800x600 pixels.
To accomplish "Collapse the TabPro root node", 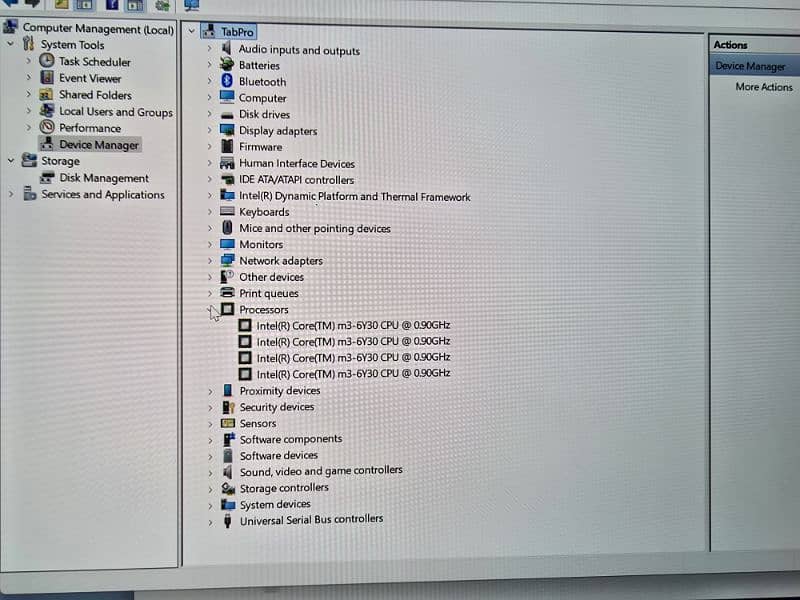I will click(192, 32).
